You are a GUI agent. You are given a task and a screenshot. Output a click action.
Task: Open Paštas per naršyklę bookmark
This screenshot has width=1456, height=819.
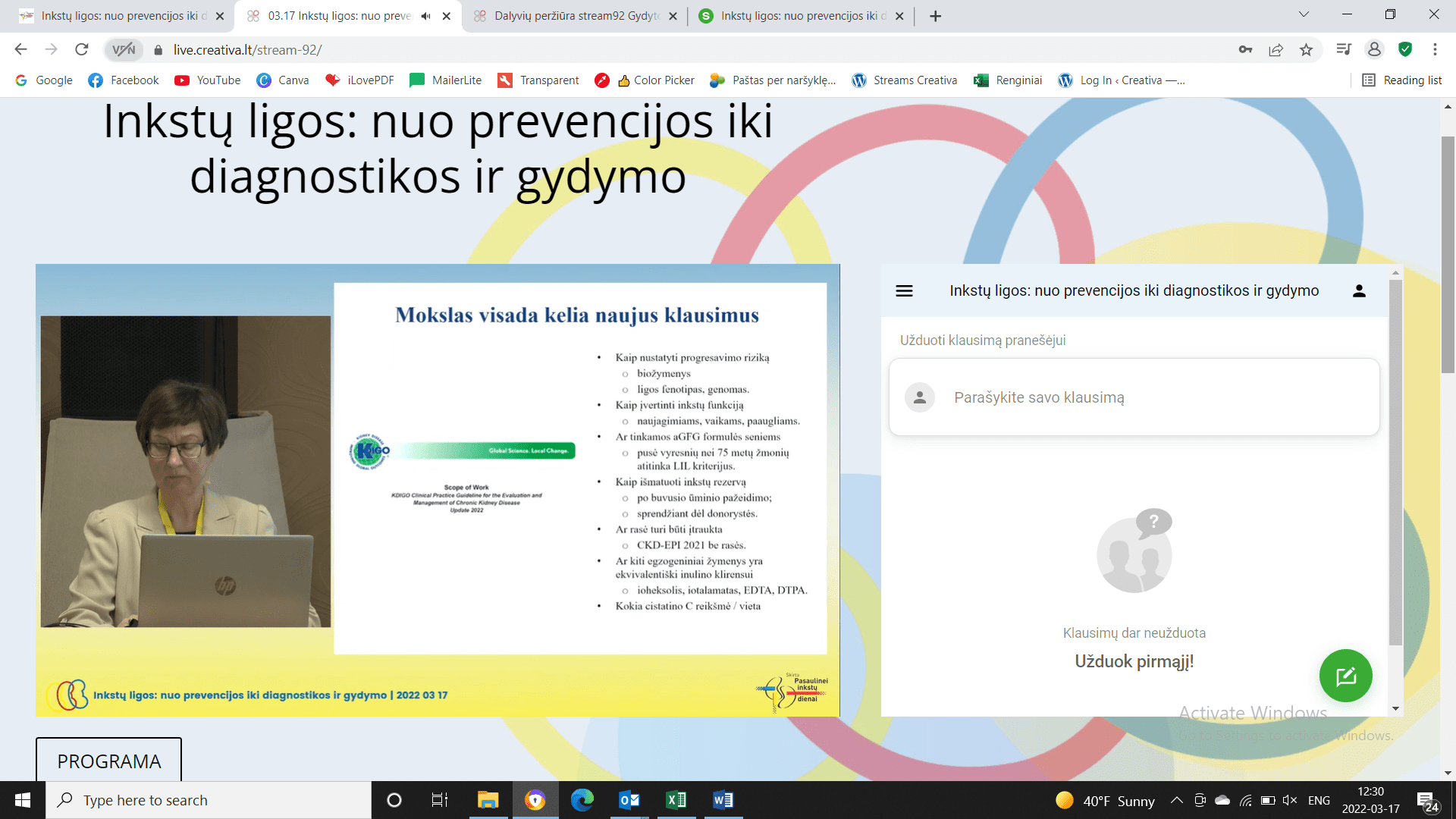(773, 80)
